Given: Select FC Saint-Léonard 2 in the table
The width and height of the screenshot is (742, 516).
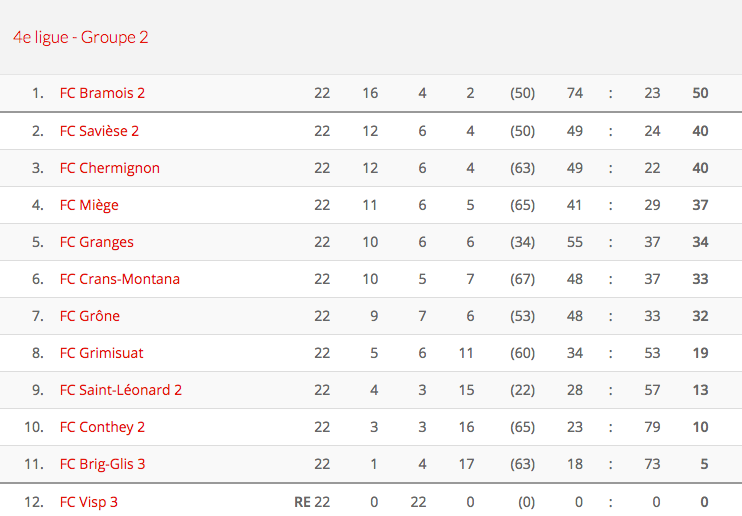Looking at the screenshot, I should tap(121, 390).
